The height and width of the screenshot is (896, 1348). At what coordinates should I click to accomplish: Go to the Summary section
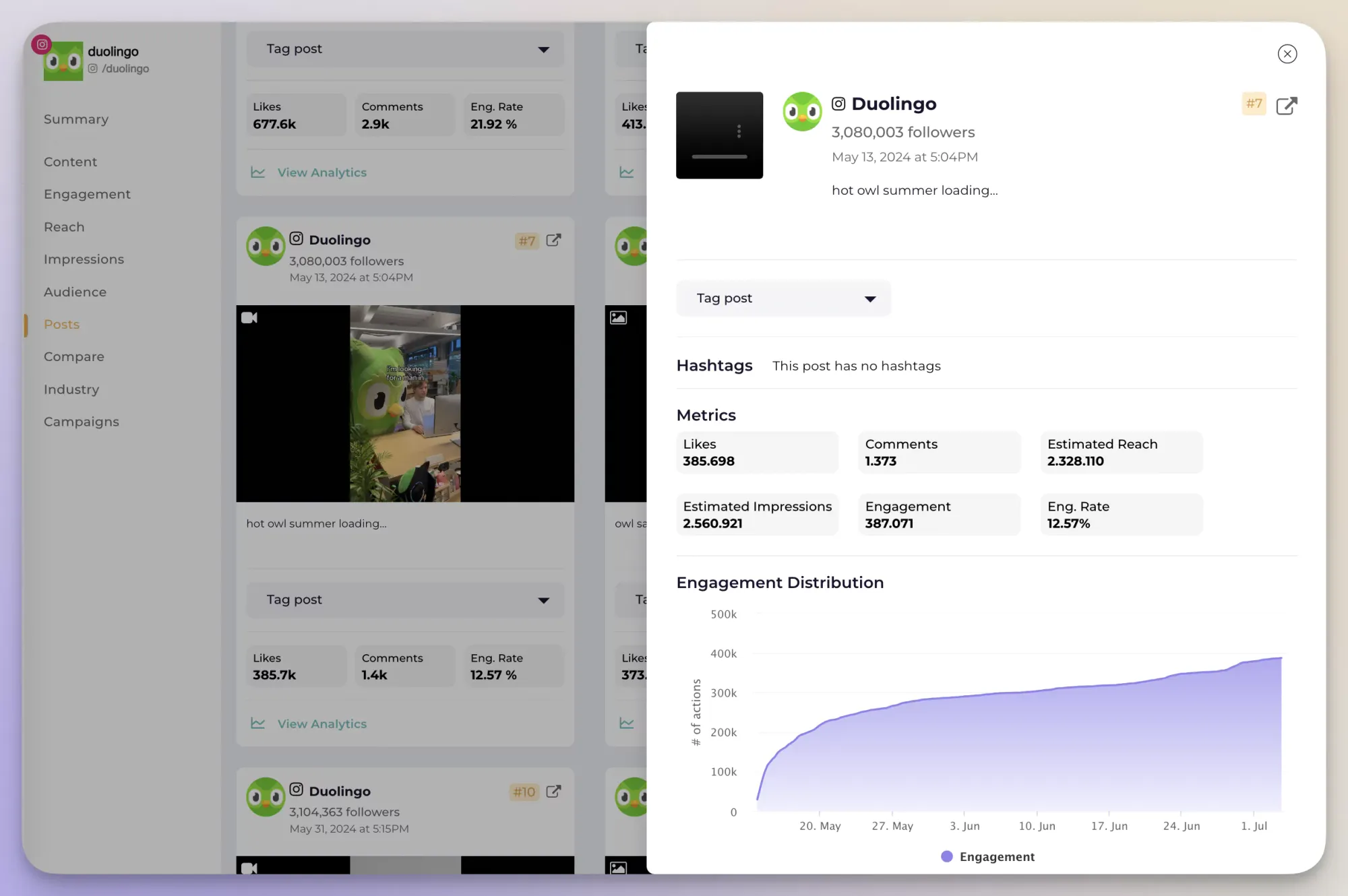pos(76,119)
